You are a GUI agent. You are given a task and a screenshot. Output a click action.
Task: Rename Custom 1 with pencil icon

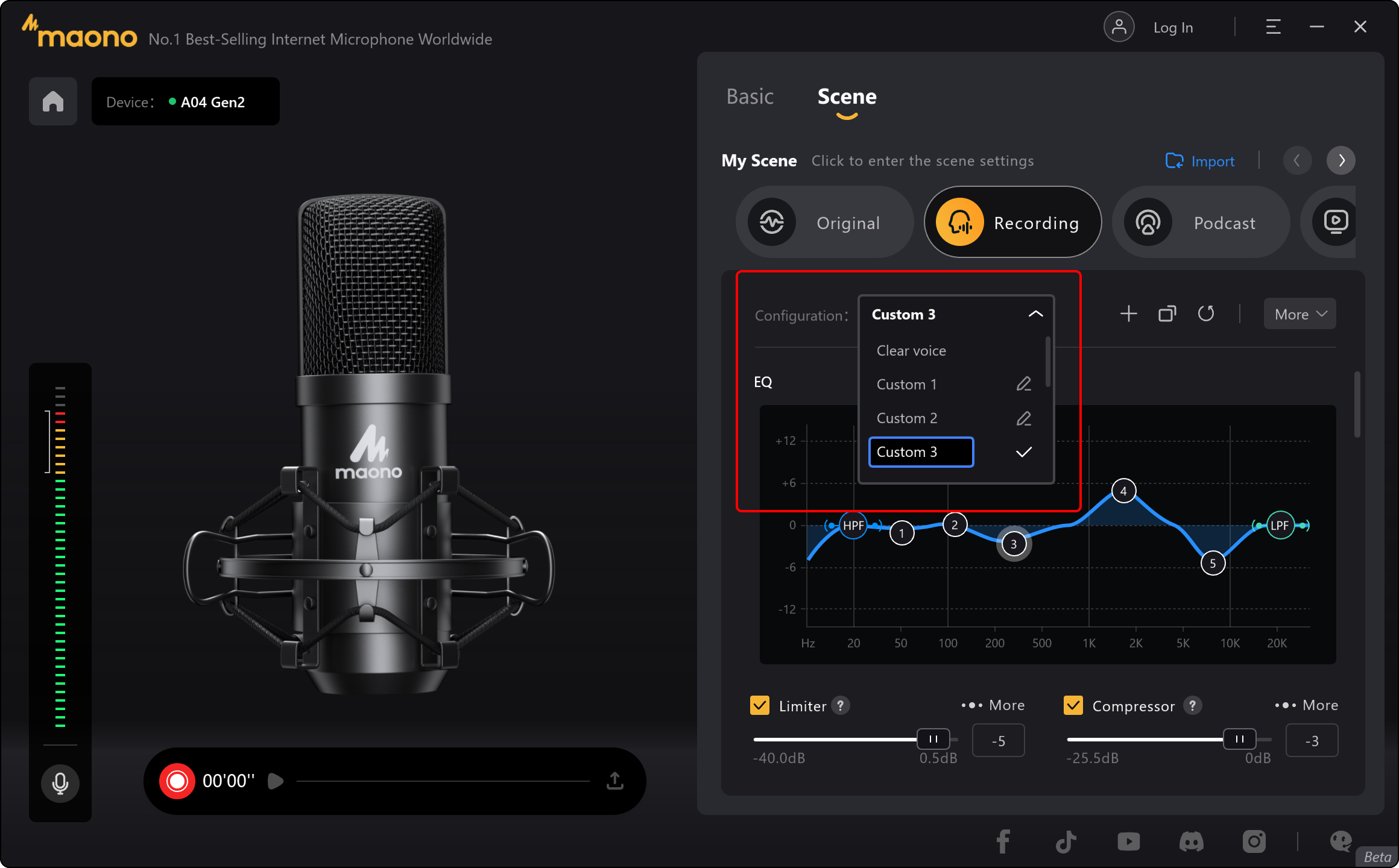[x=1023, y=384]
